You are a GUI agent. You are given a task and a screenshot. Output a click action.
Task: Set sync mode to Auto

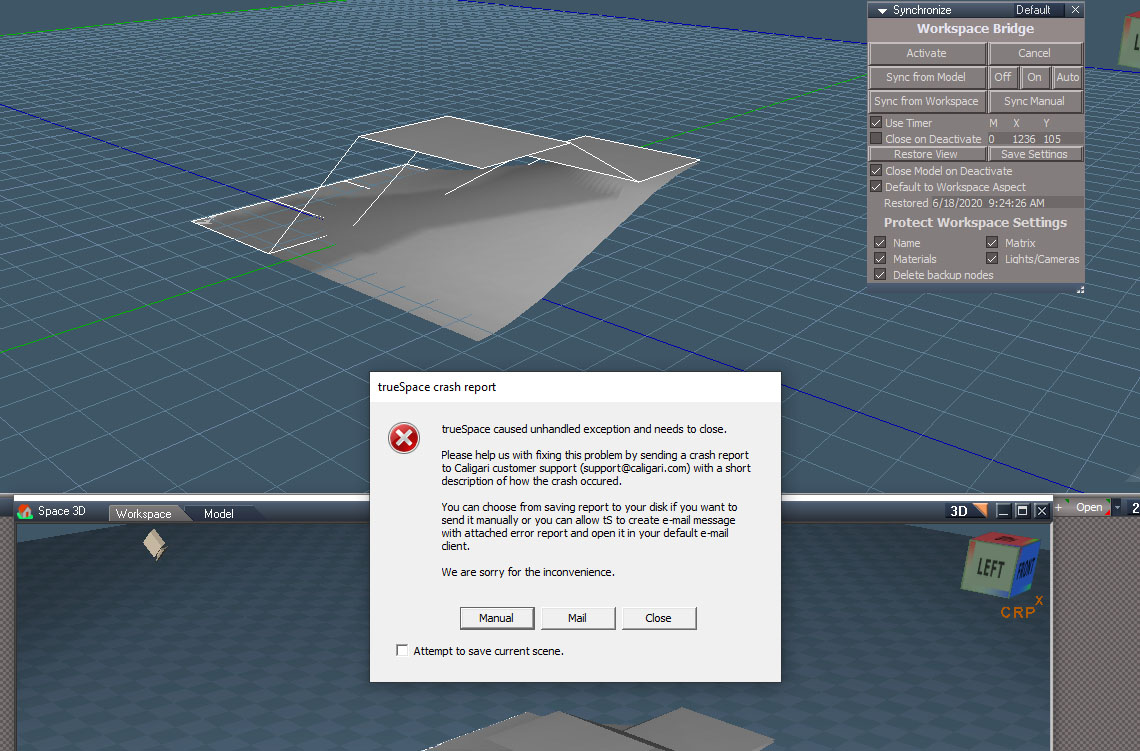(1067, 77)
